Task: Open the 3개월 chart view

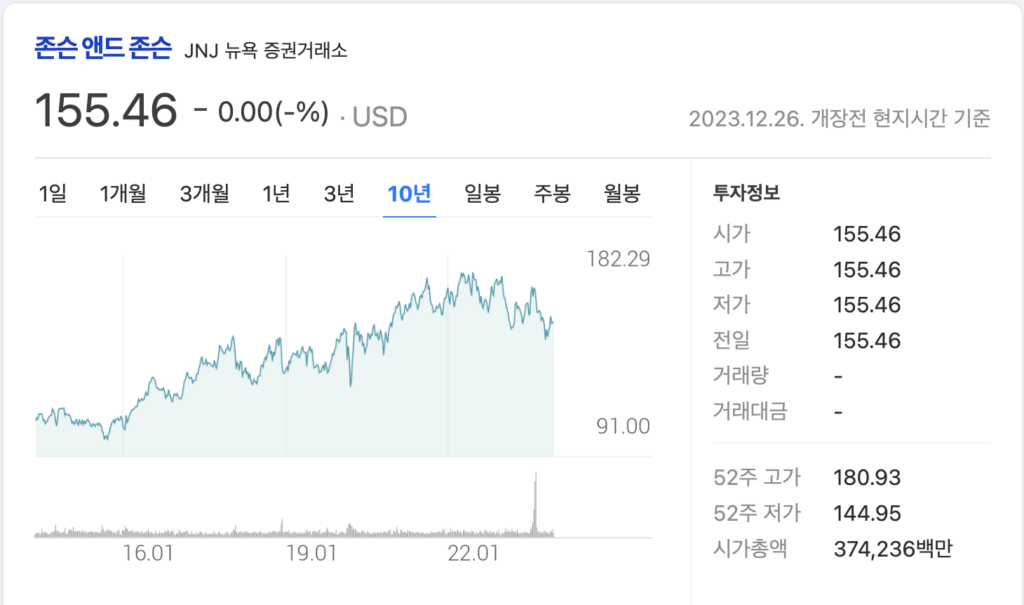Action: point(204,196)
